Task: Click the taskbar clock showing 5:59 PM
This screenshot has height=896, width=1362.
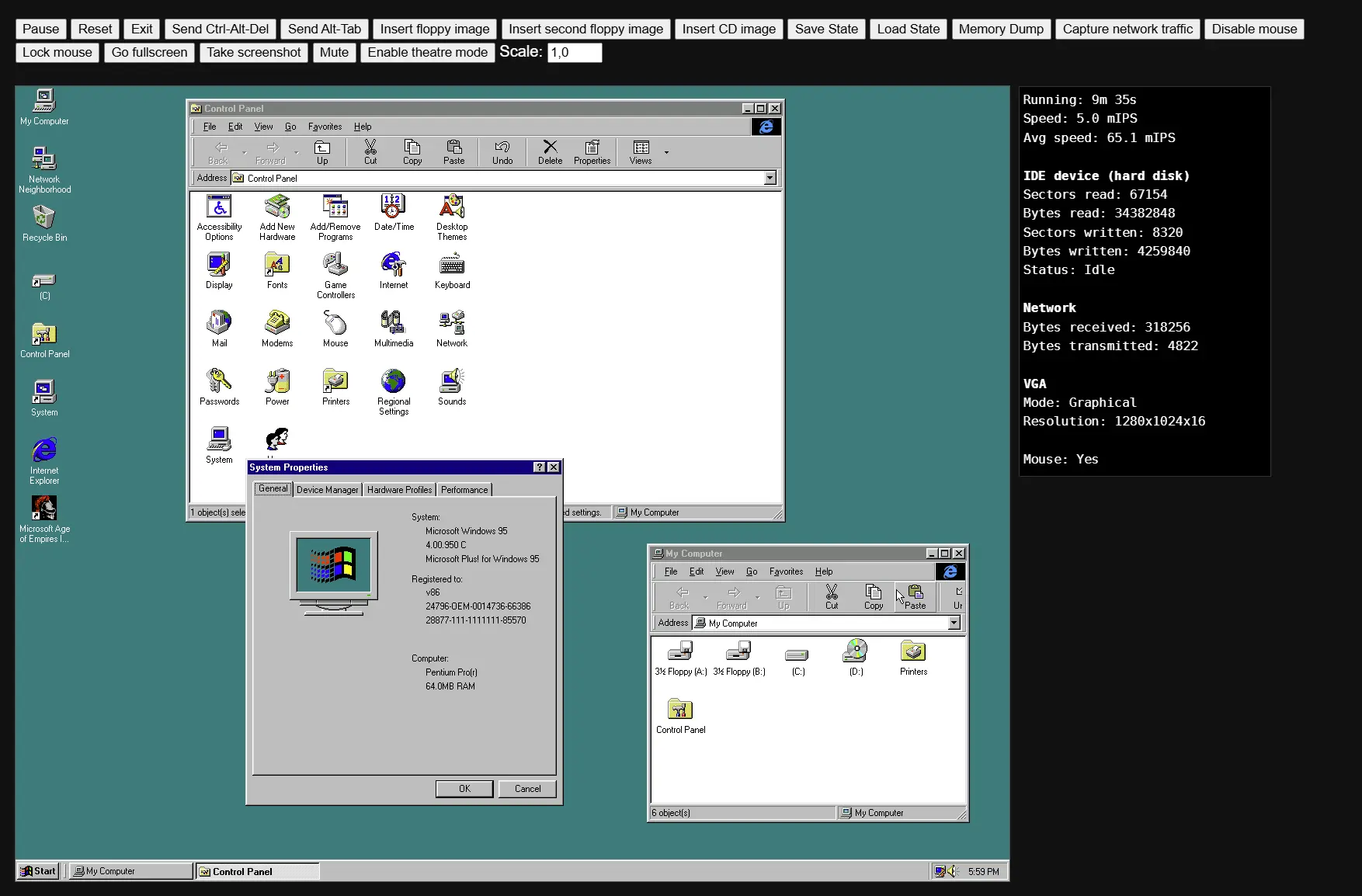Action: pos(983,871)
